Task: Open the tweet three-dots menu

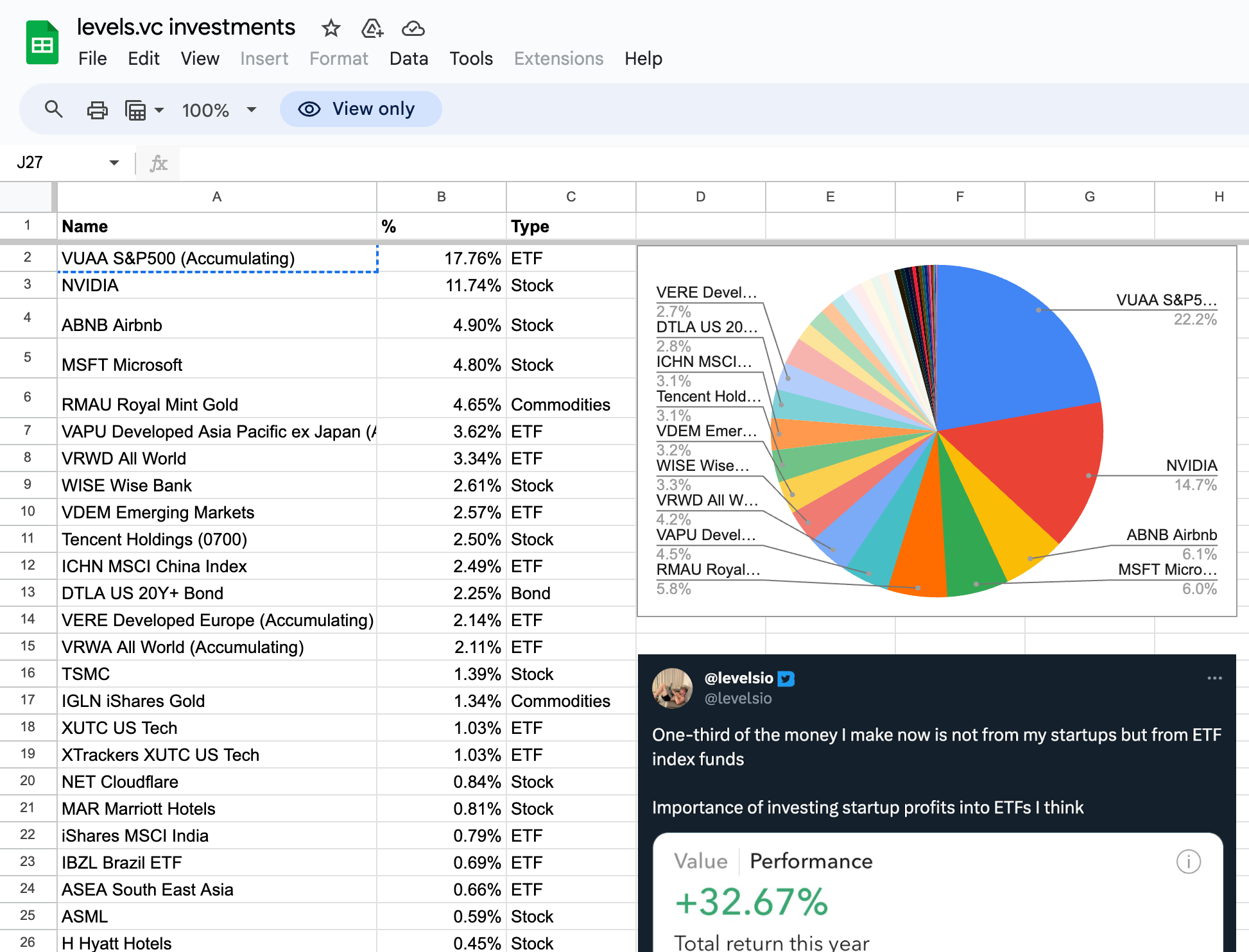Action: point(1214,678)
